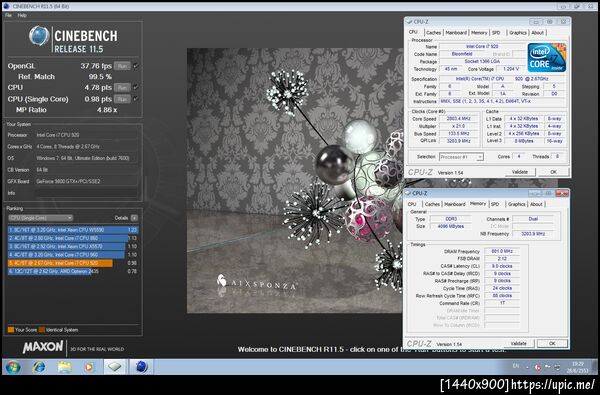Select ranking row Intel Core i7 CPU 860
The height and width of the screenshot is (395, 600).
73,238
